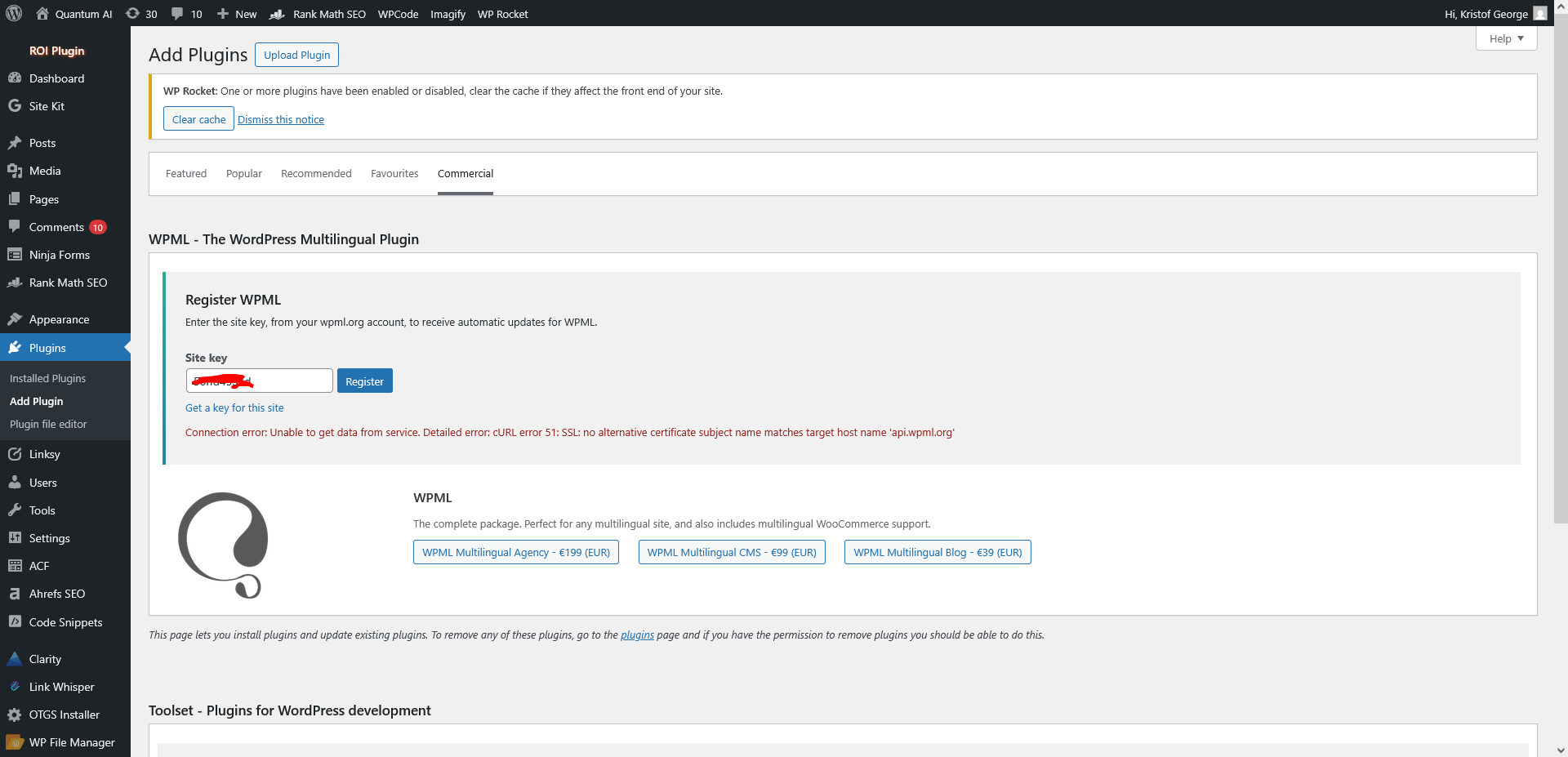Choose WPML Multilingual Blog €39 option
1568x757 pixels.
[938, 552]
